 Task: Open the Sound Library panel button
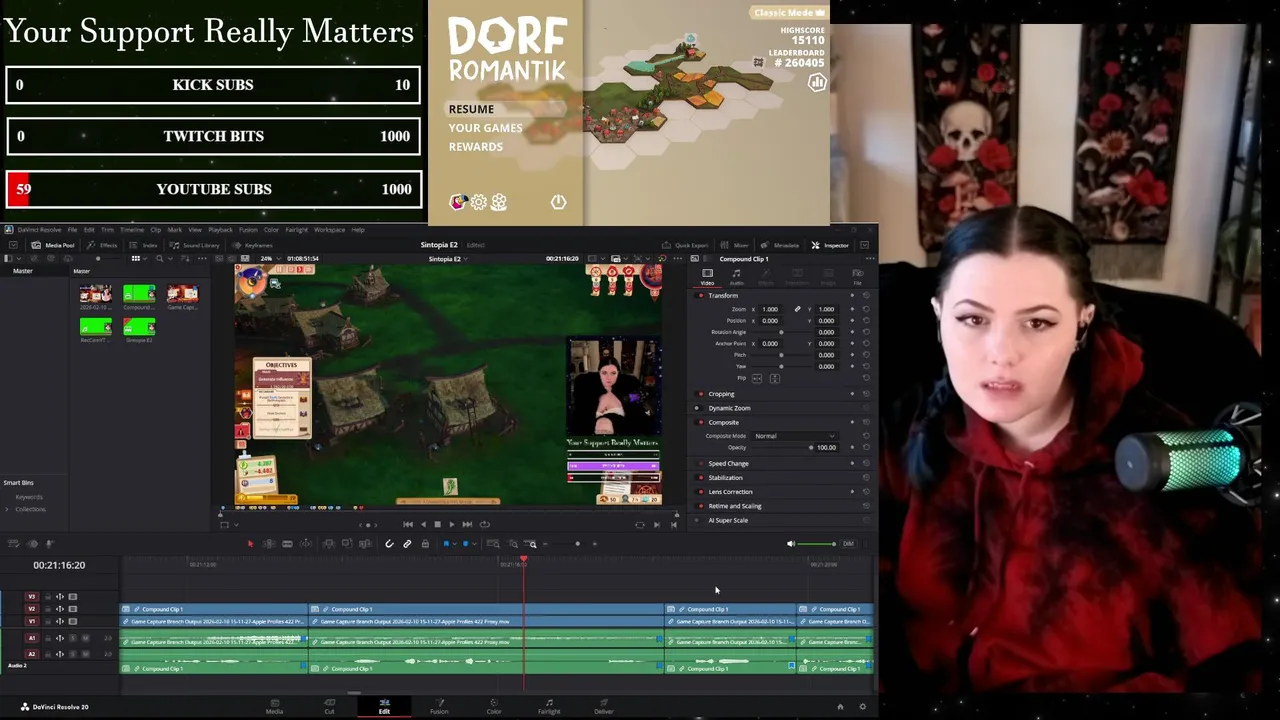(194, 245)
